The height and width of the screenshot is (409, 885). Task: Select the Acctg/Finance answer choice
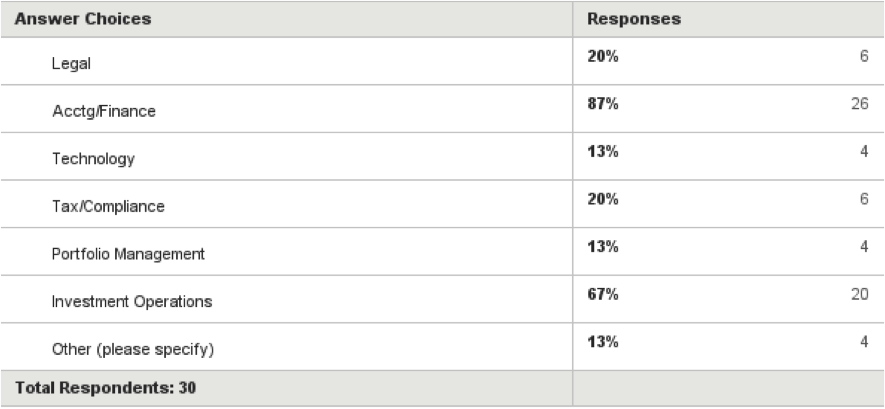pyautogui.click(x=104, y=111)
